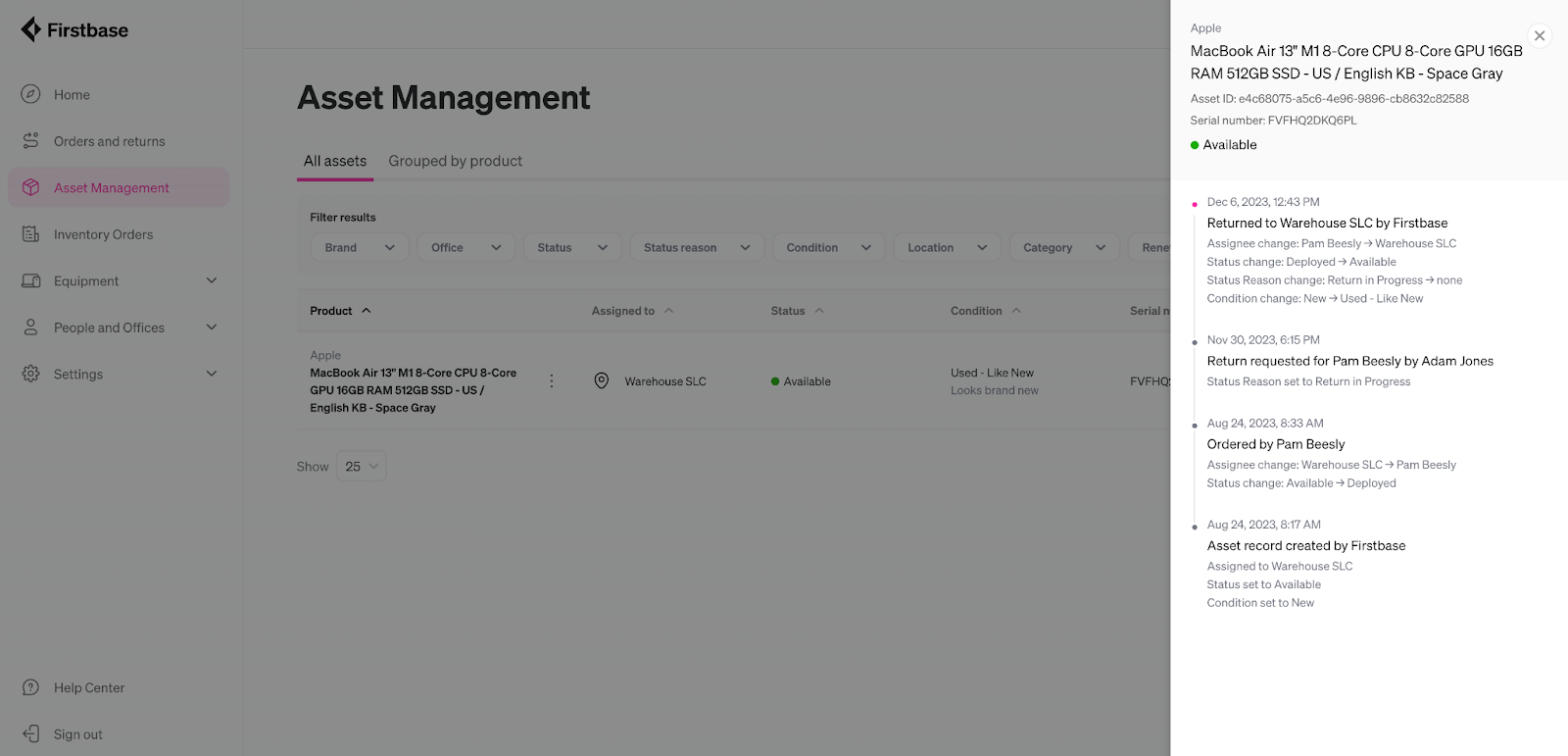The width and height of the screenshot is (1568, 756).
Task: Switch to the All assets tab
Action: 335,161
